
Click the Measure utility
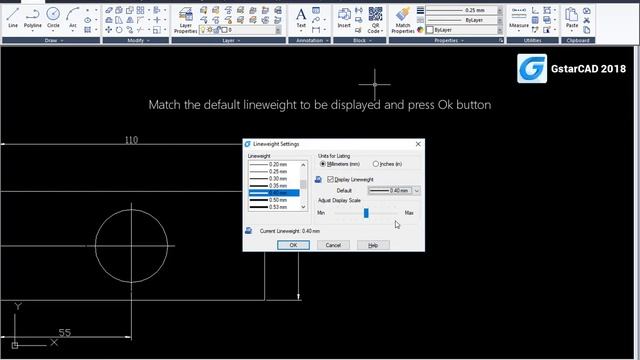click(519, 18)
